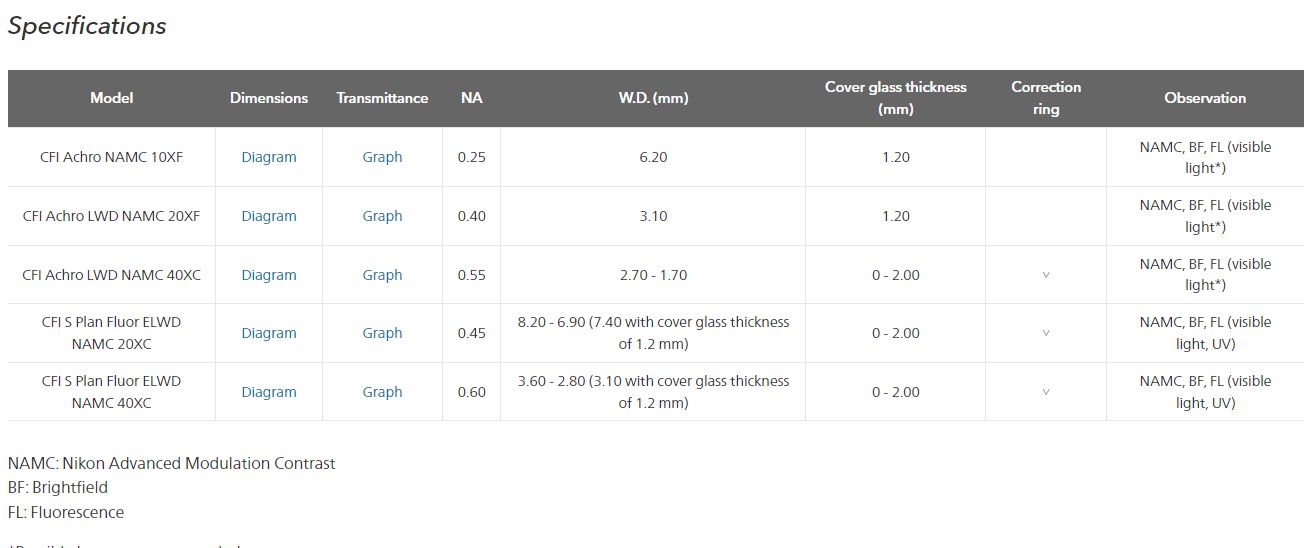Click the Observation column header
Image resolution: width=1310 pixels, height=548 pixels.
point(1205,98)
